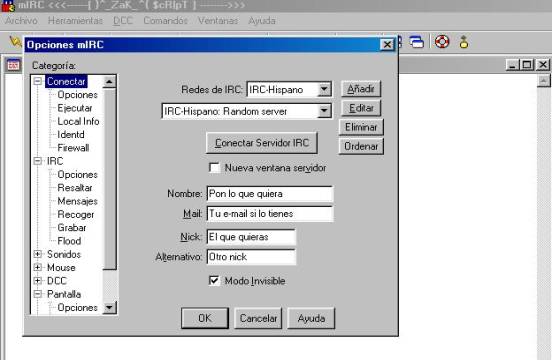The image size is (552, 360).
Task: Collapse the IRC tree node
Action: [x=37, y=161]
